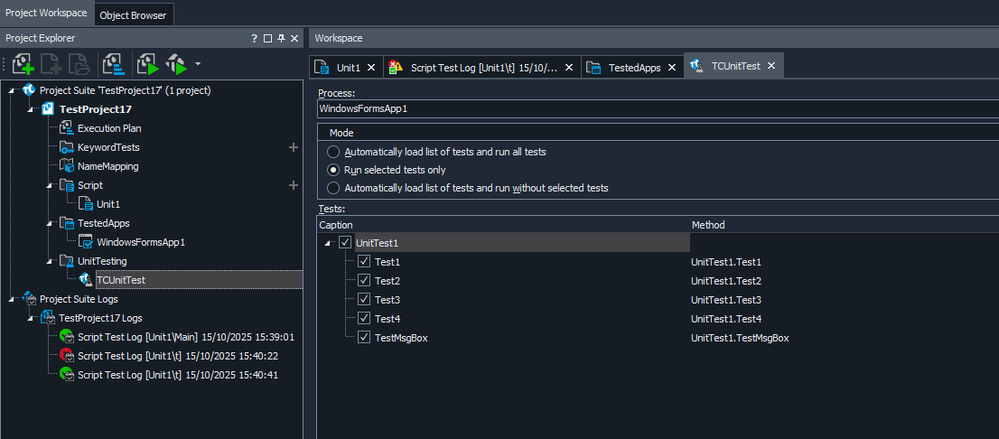This screenshot has width=999, height=439.
Task: Uncheck the TestMsgBox checkbox
Action: point(364,338)
